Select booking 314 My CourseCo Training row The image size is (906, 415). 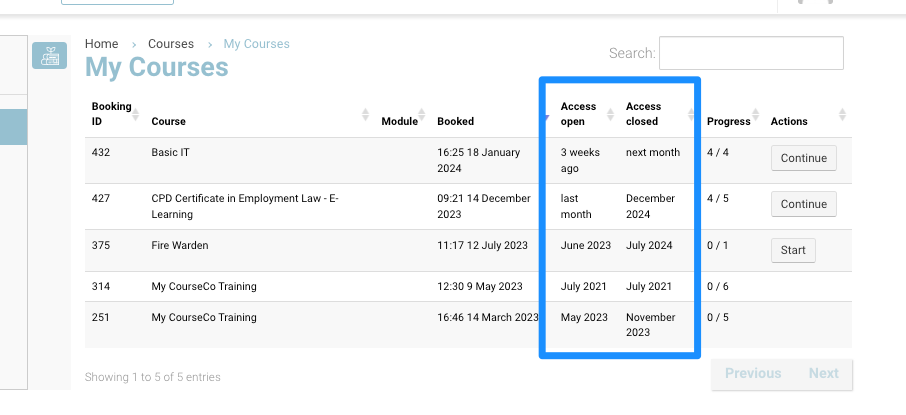tap(204, 286)
